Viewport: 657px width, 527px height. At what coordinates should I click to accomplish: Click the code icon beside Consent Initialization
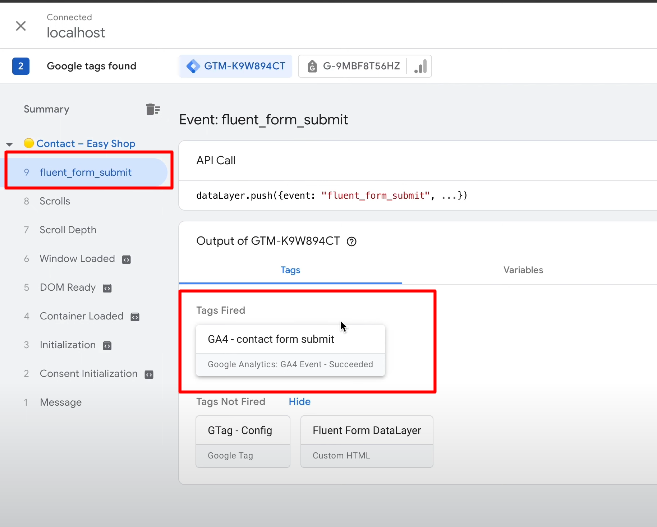click(148, 374)
